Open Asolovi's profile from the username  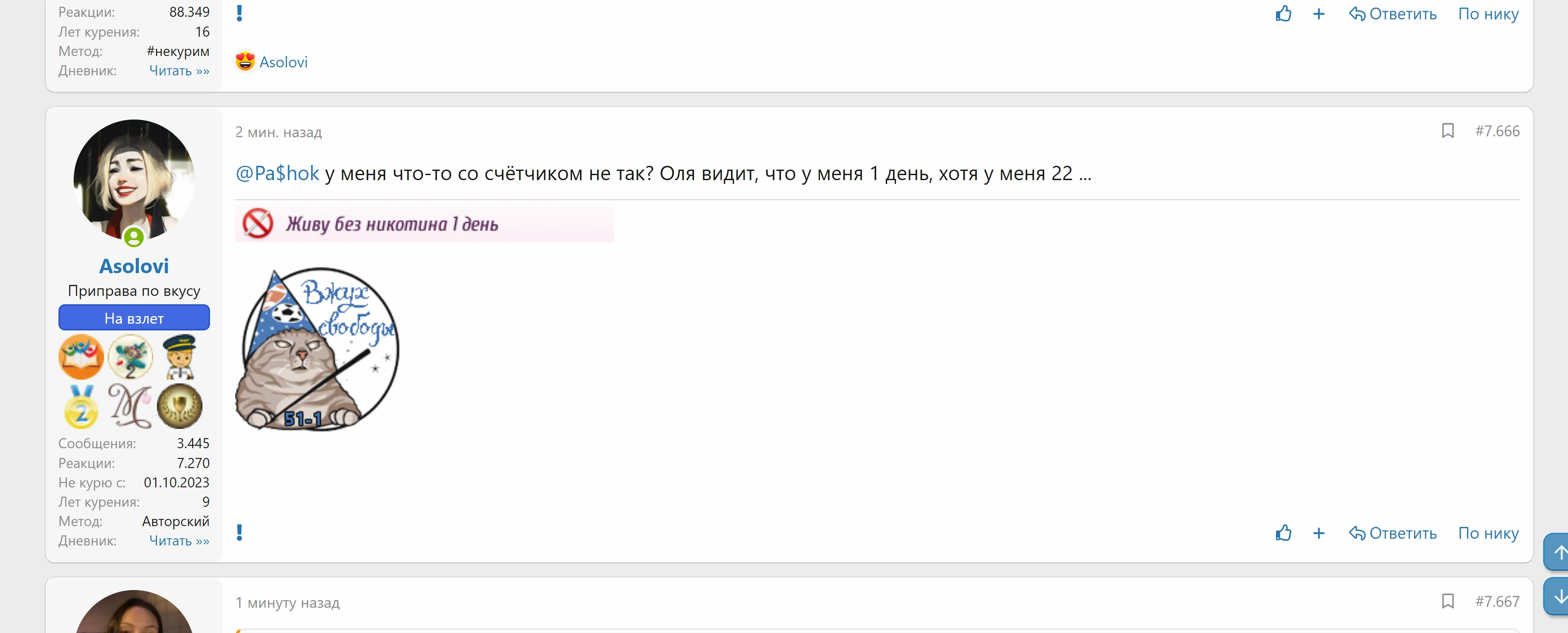[x=134, y=266]
